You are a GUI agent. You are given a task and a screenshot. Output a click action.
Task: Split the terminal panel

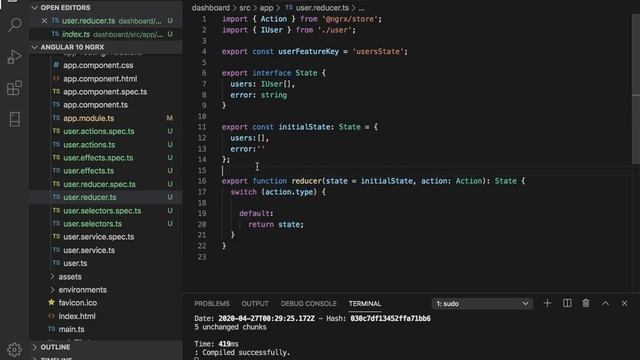(567, 303)
